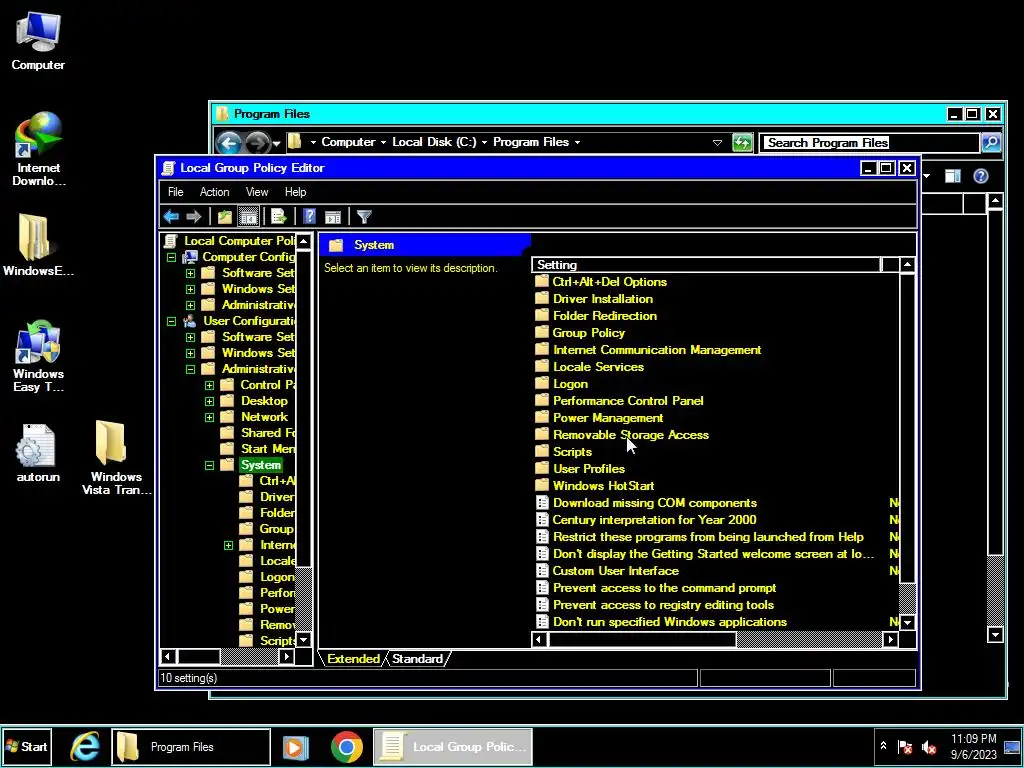Switch to the Extended tab
Viewport: 1024px width, 768px height.
point(353,658)
